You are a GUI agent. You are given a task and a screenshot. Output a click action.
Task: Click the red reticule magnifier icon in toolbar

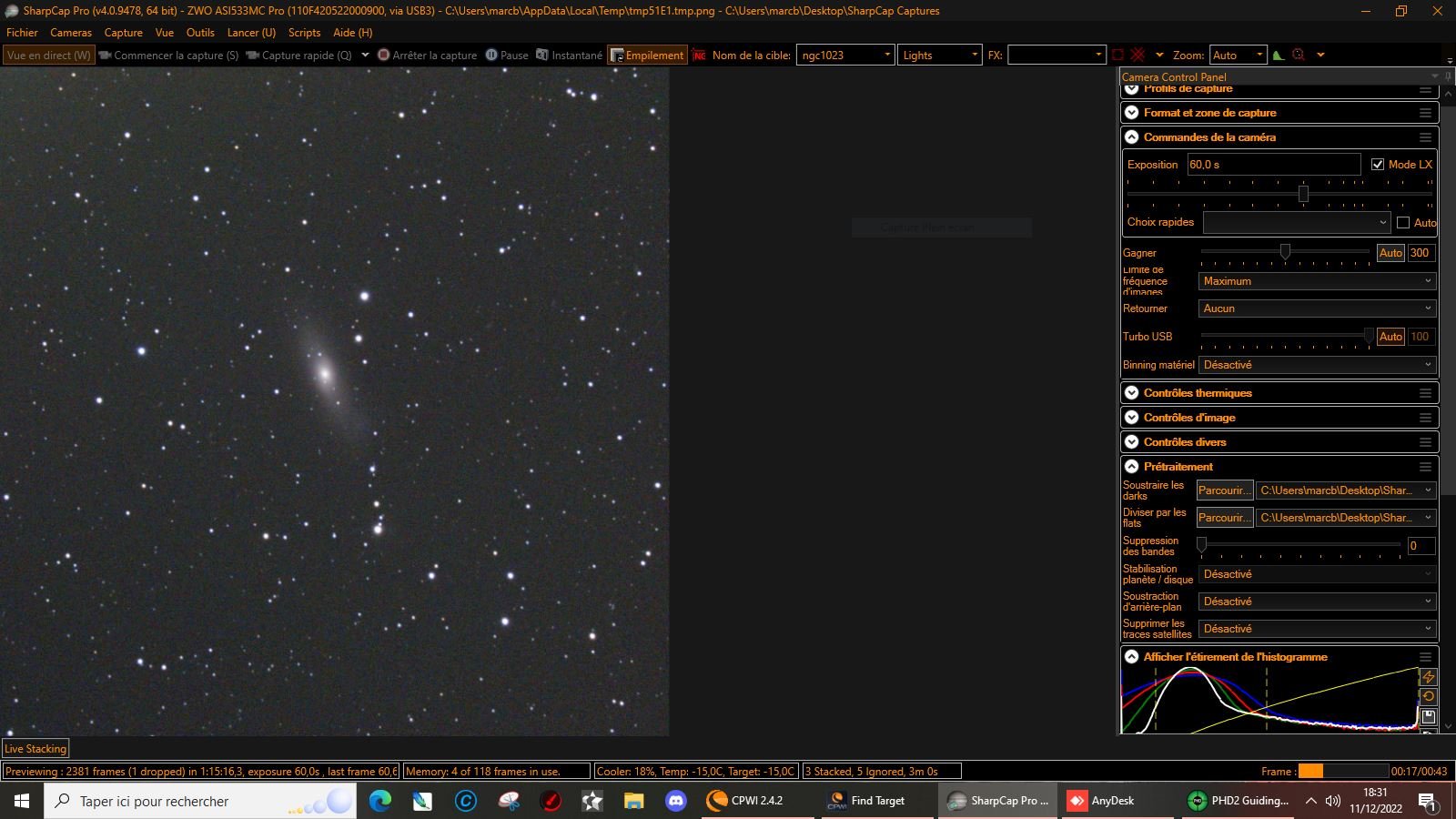pos(1299,56)
